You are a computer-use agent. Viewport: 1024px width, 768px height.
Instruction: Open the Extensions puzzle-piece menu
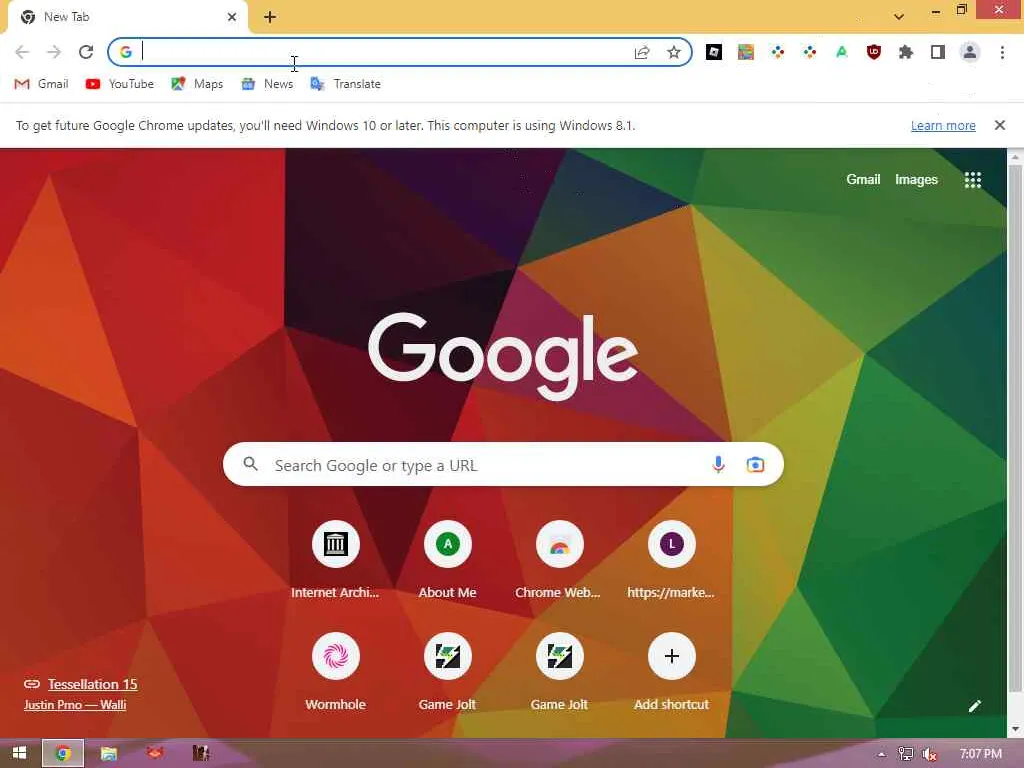point(906,52)
